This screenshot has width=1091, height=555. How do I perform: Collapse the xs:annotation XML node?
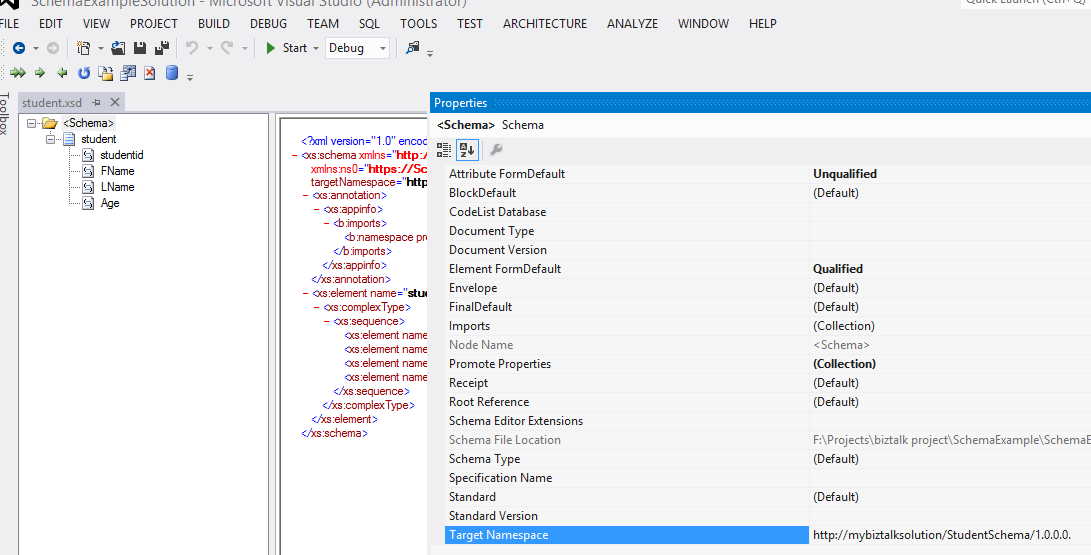[x=306, y=196]
